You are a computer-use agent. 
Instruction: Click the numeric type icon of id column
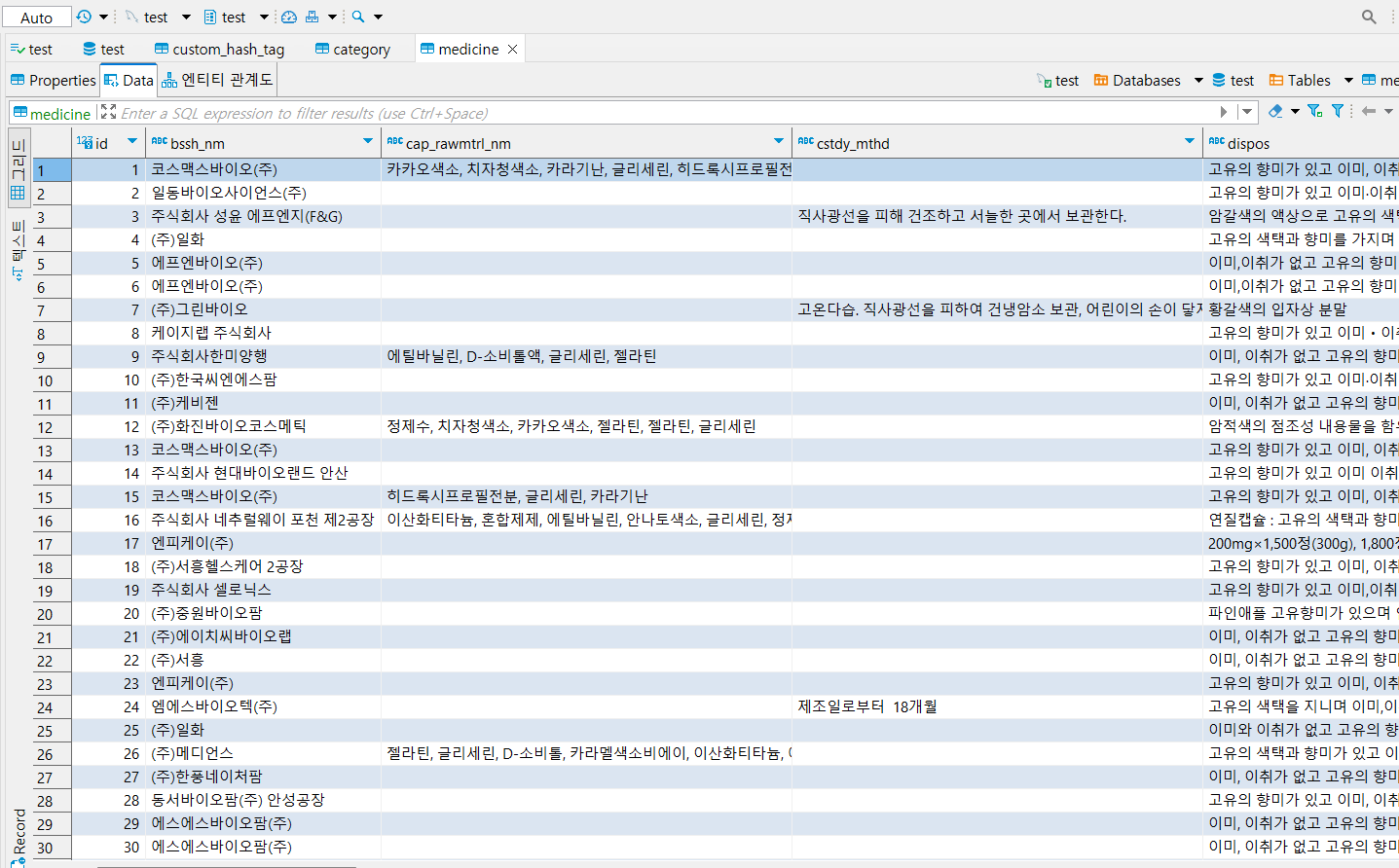pos(85,142)
